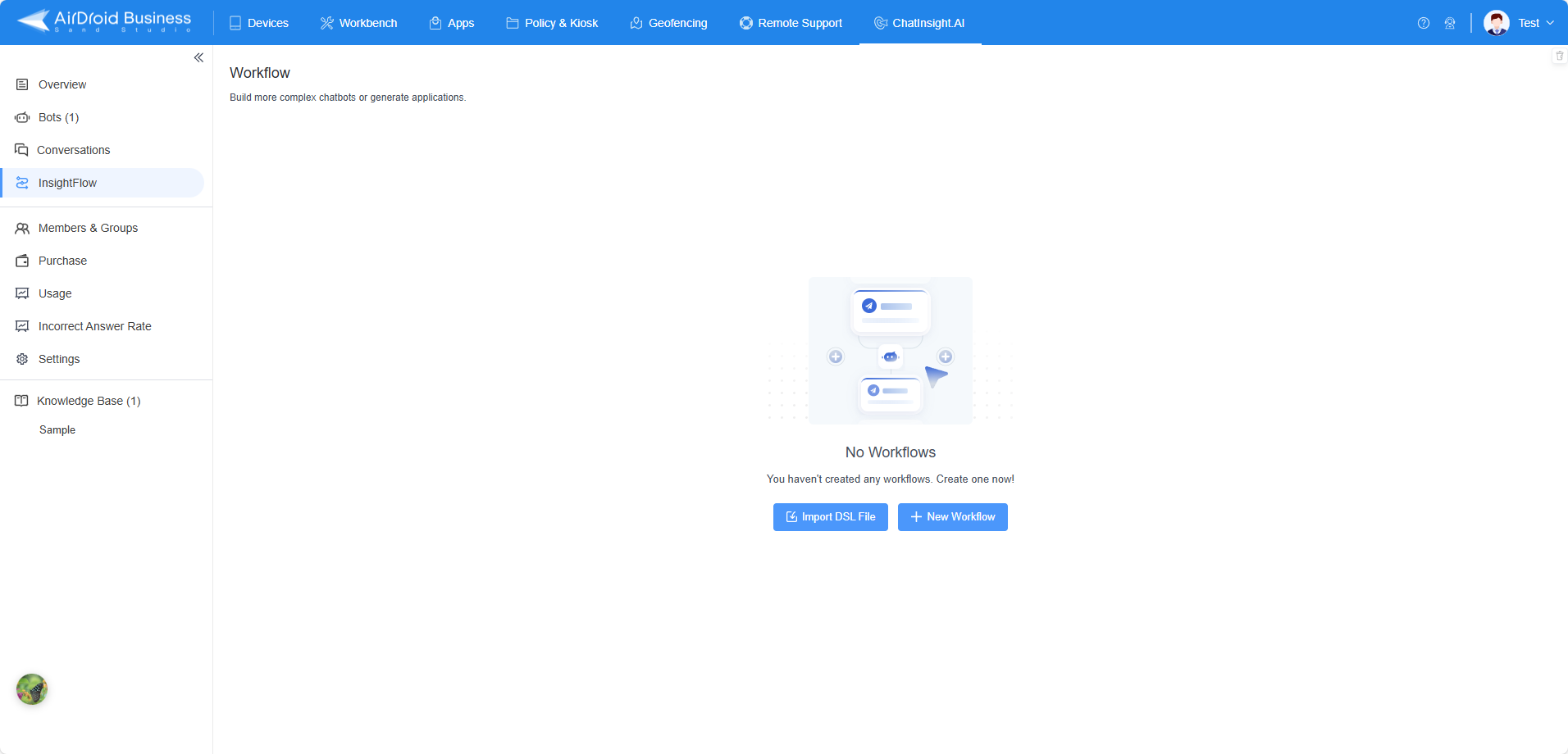Expand the Test account dropdown
The image size is (1568, 754).
point(1535,23)
